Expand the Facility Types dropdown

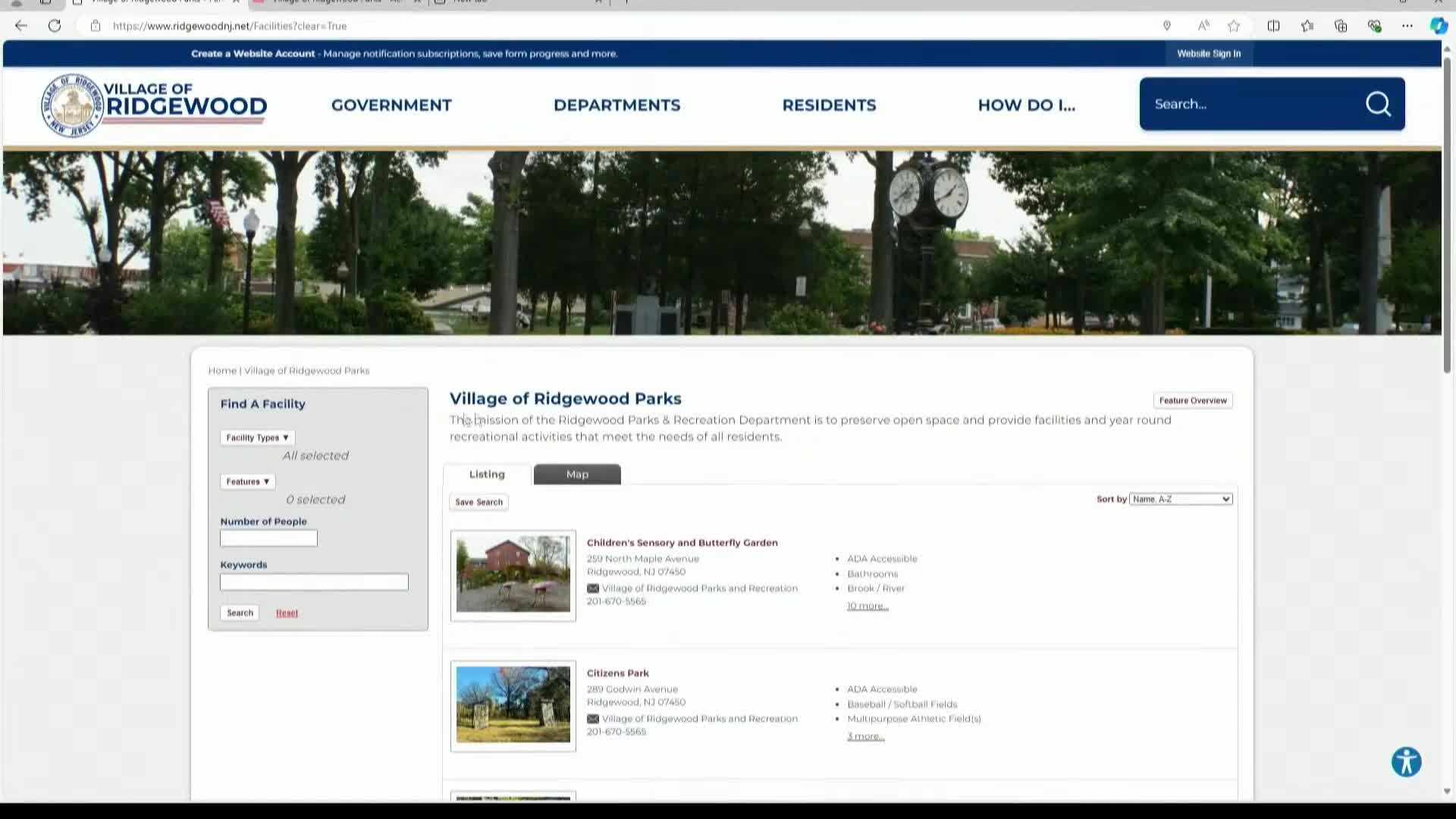257,438
